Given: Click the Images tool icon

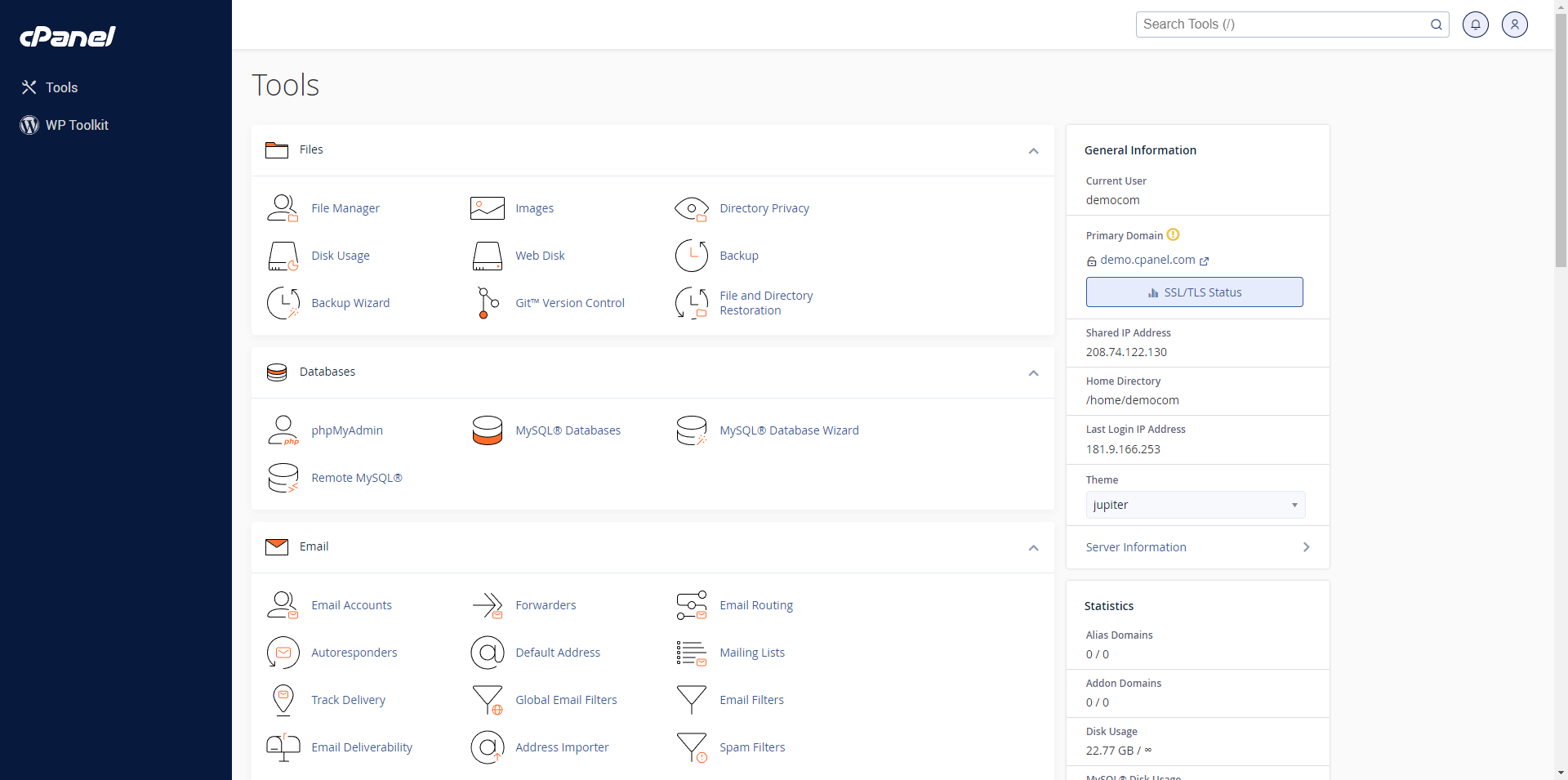Looking at the screenshot, I should [x=487, y=208].
